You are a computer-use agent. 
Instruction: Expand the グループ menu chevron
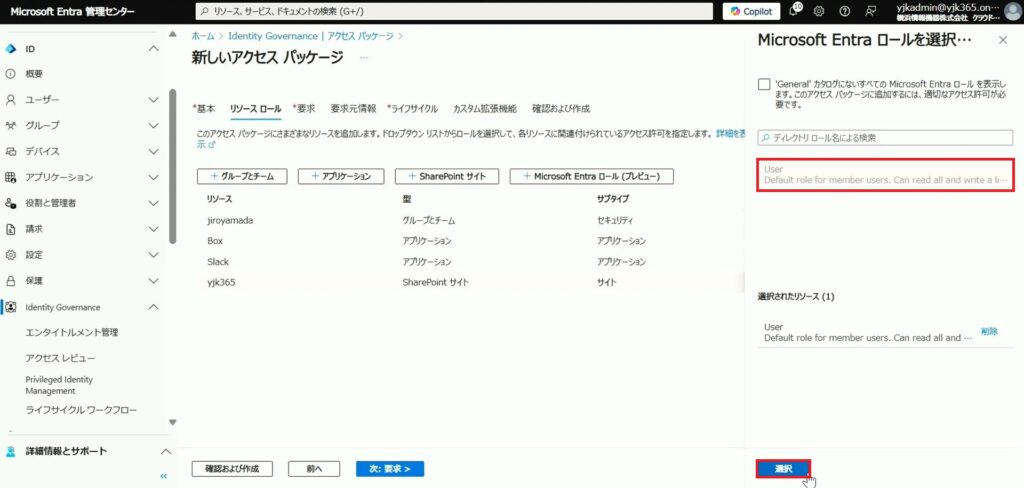coord(153,125)
